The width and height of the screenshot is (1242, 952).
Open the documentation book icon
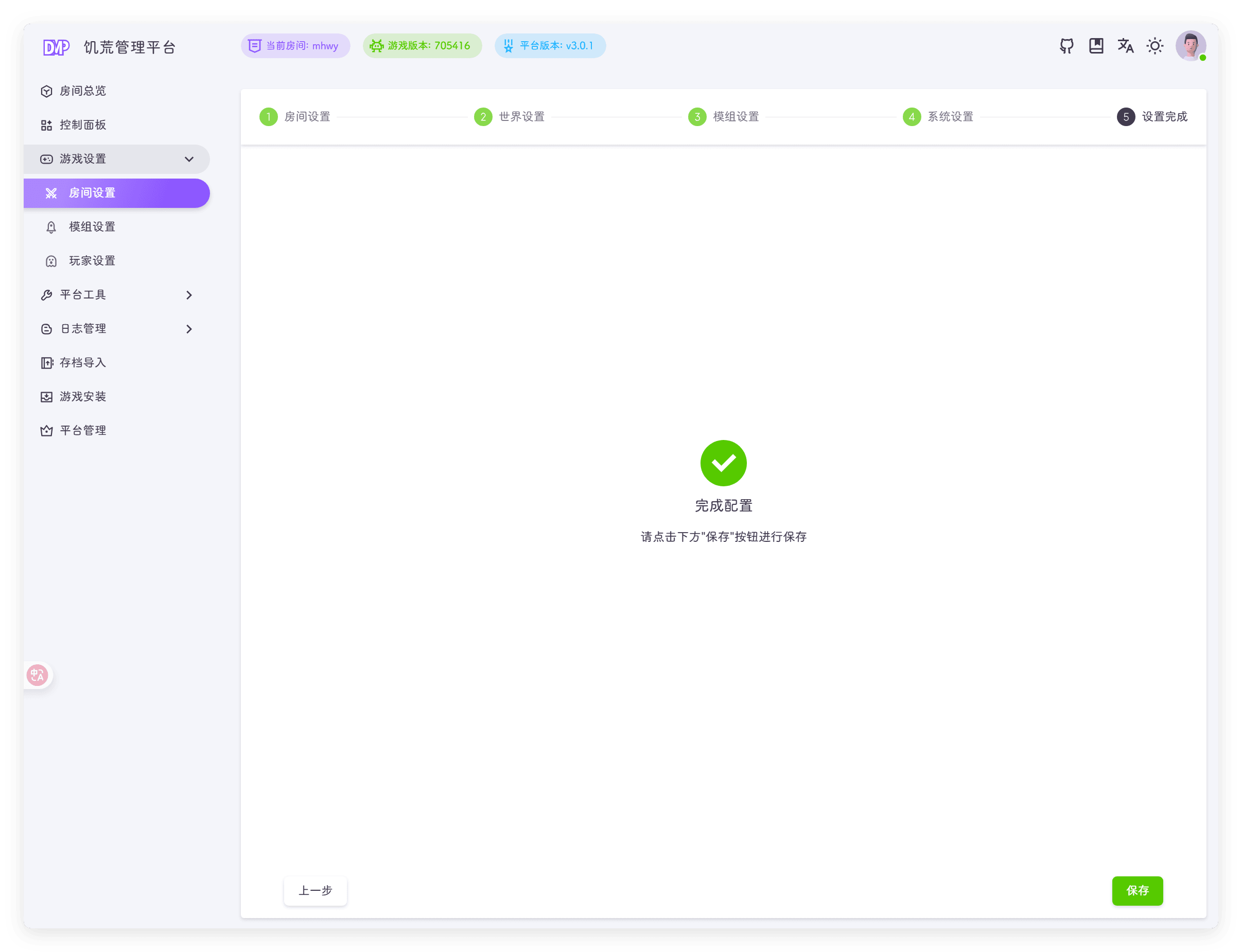click(1096, 46)
